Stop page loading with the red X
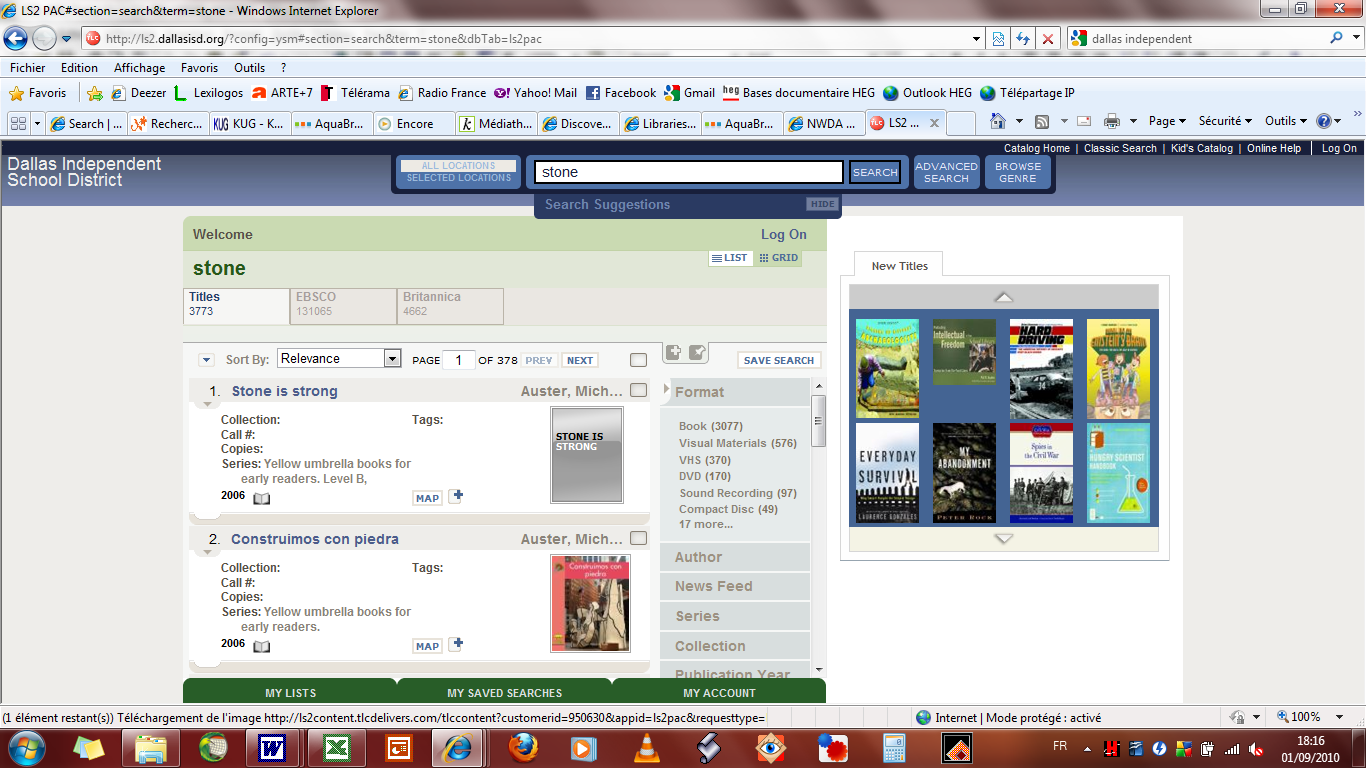 1047,39
